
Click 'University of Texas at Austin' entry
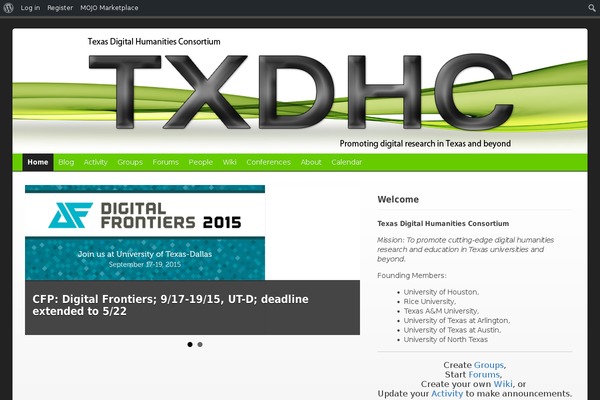coord(452,330)
